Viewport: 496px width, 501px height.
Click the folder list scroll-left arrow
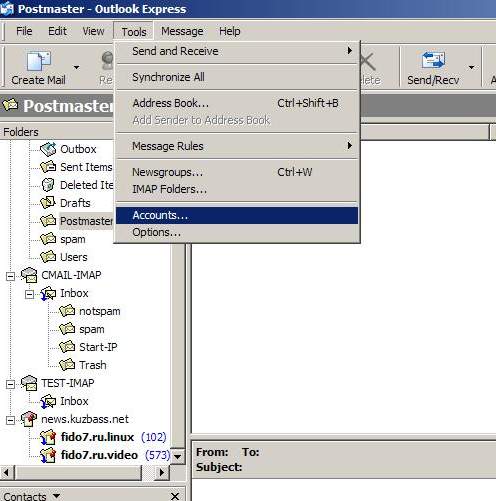tap(6, 472)
